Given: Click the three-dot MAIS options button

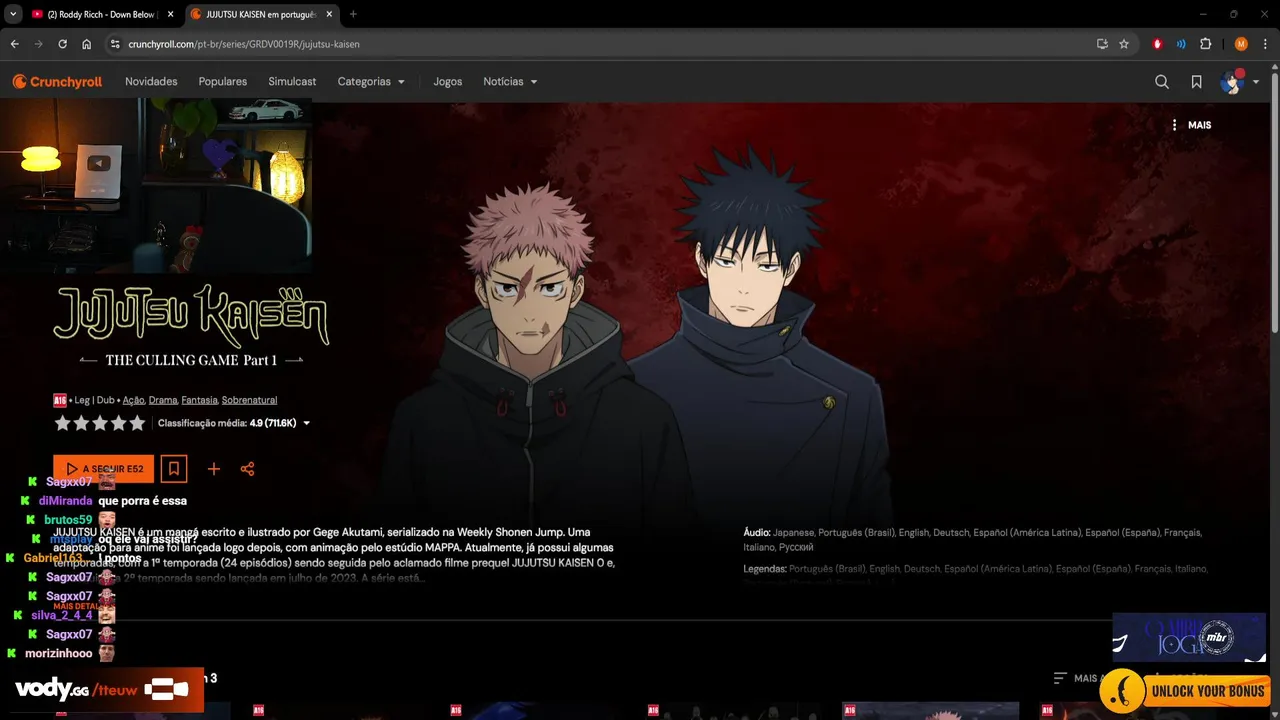Looking at the screenshot, I should click(x=1191, y=125).
